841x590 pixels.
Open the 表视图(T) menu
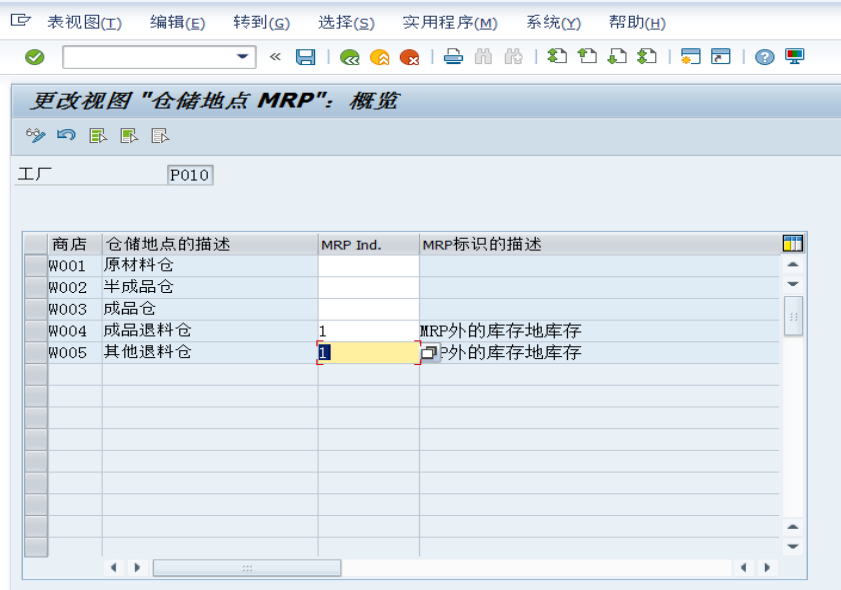(x=84, y=23)
